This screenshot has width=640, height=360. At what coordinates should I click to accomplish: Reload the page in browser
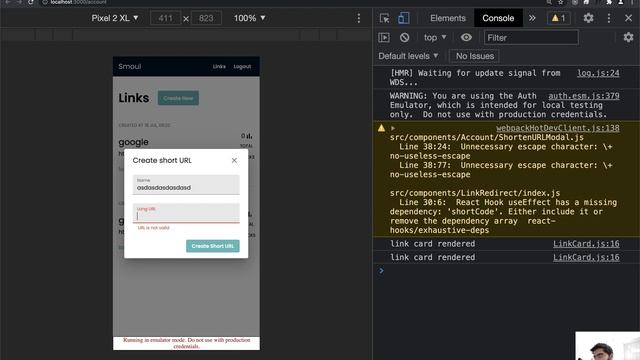click(x=31, y=2)
